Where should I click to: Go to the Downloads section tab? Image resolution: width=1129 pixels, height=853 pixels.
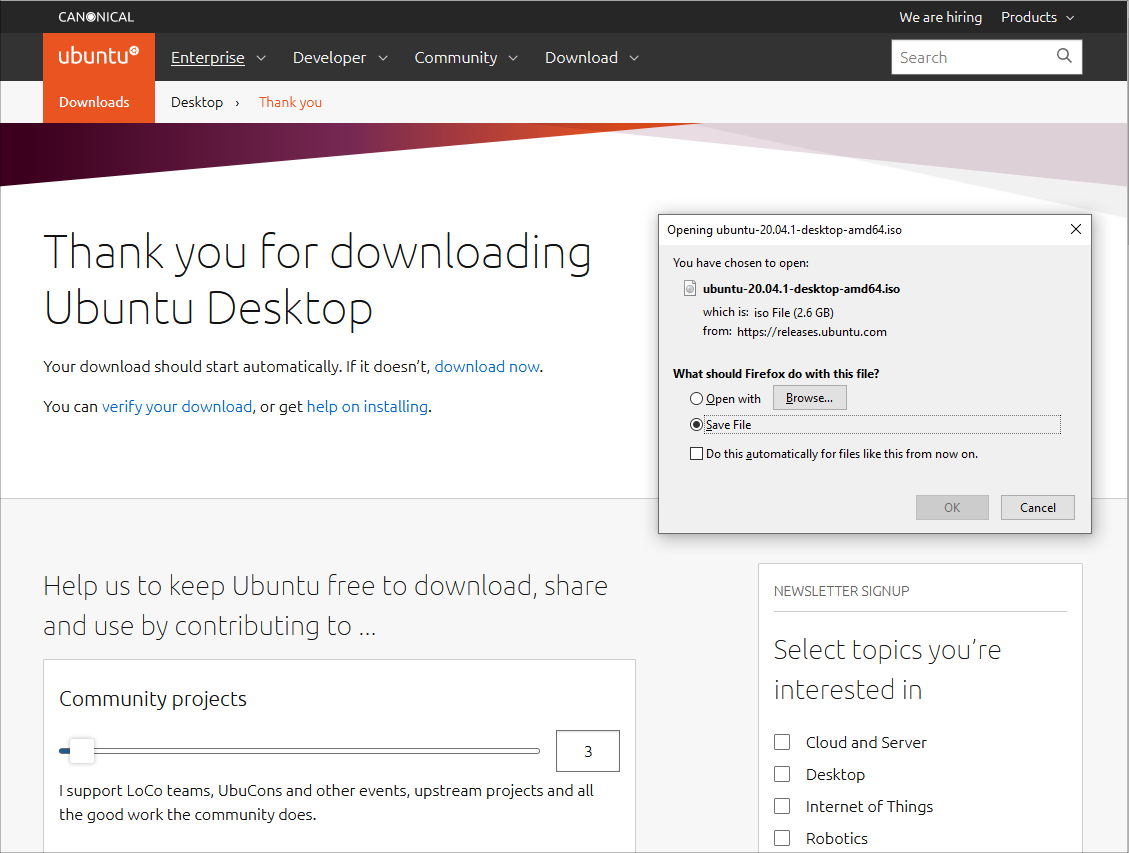(99, 102)
